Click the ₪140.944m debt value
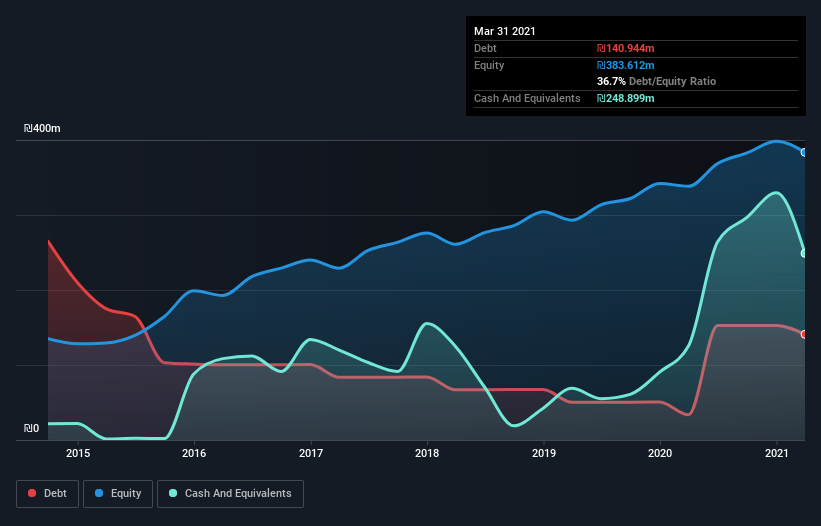The height and width of the screenshot is (526, 821). [626, 48]
